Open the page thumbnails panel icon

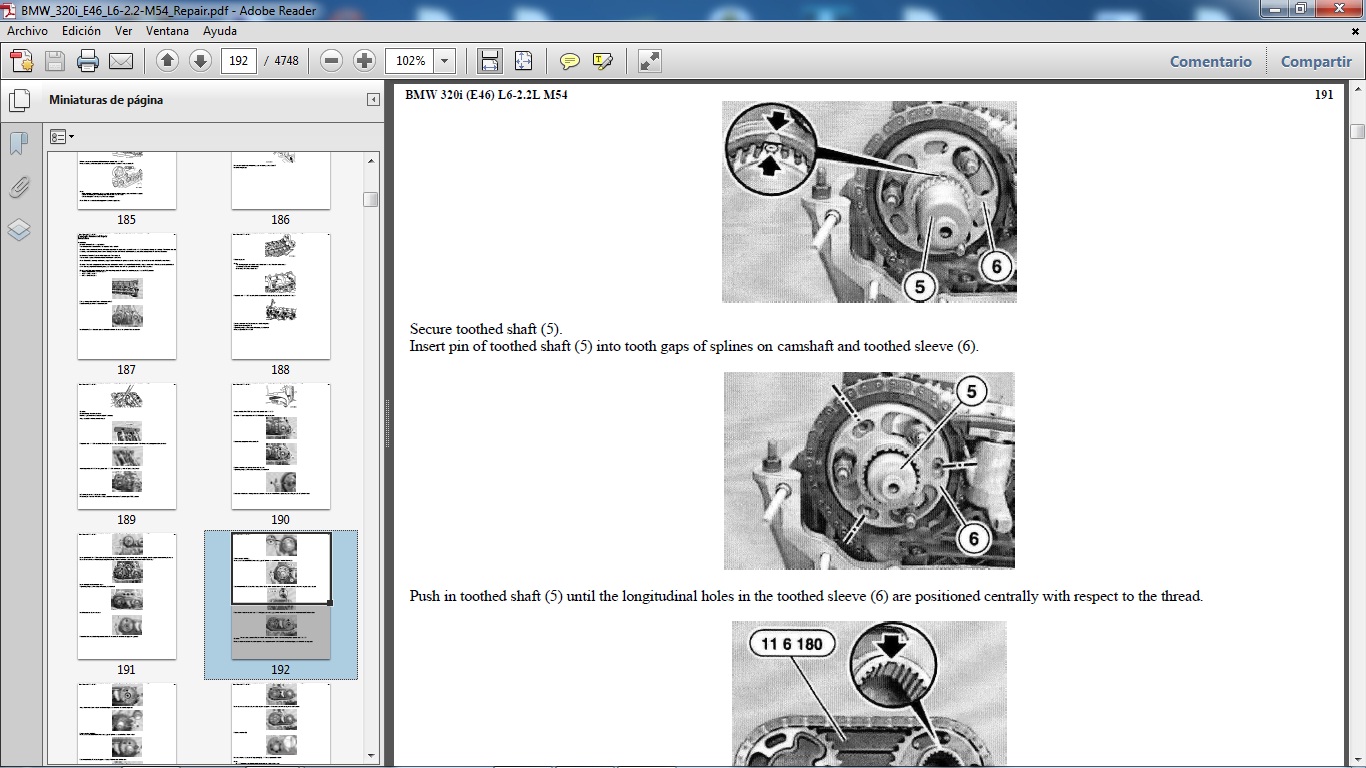click(x=18, y=101)
